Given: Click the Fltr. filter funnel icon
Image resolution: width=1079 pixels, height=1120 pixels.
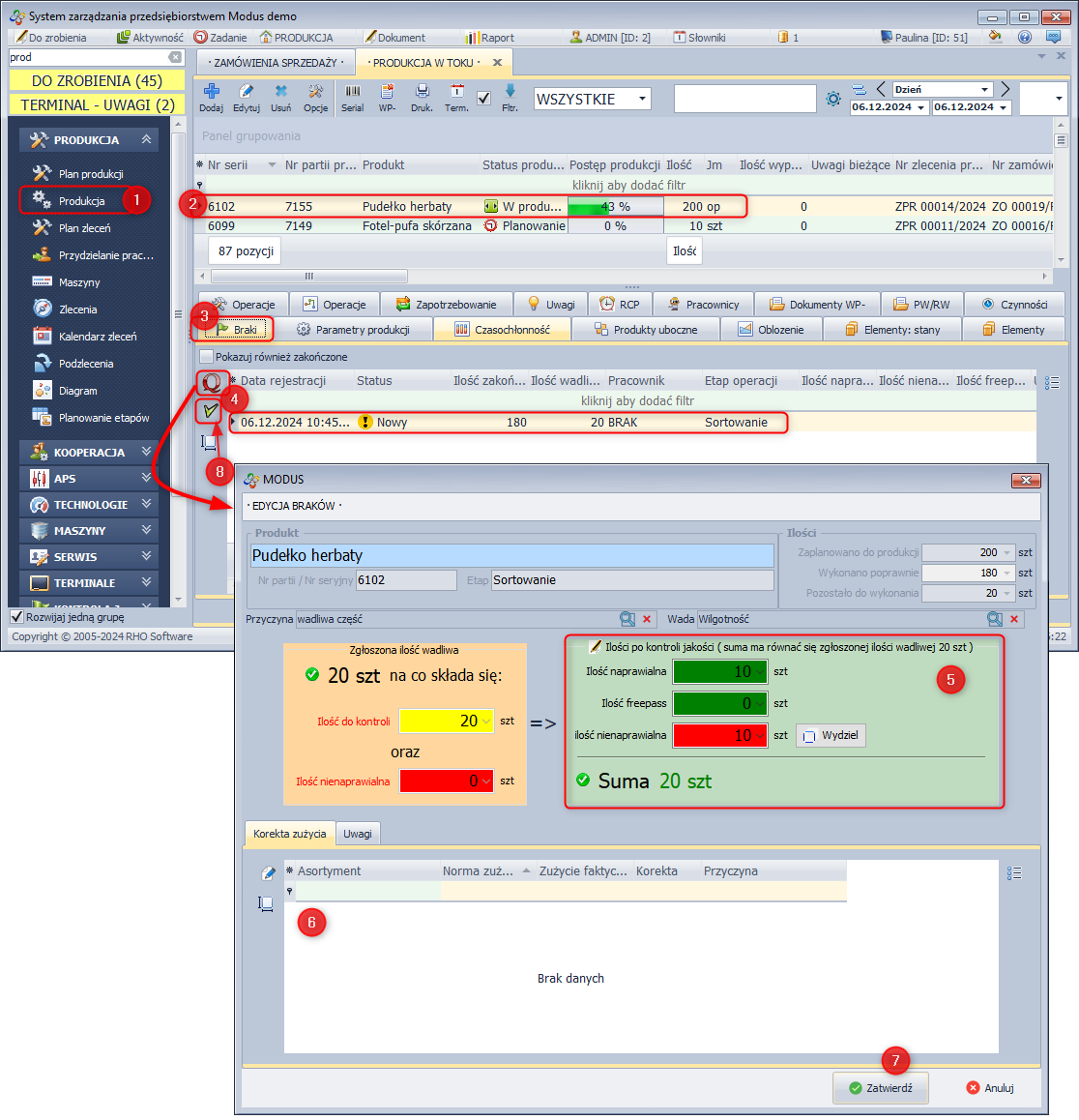Looking at the screenshot, I should 510,92.
